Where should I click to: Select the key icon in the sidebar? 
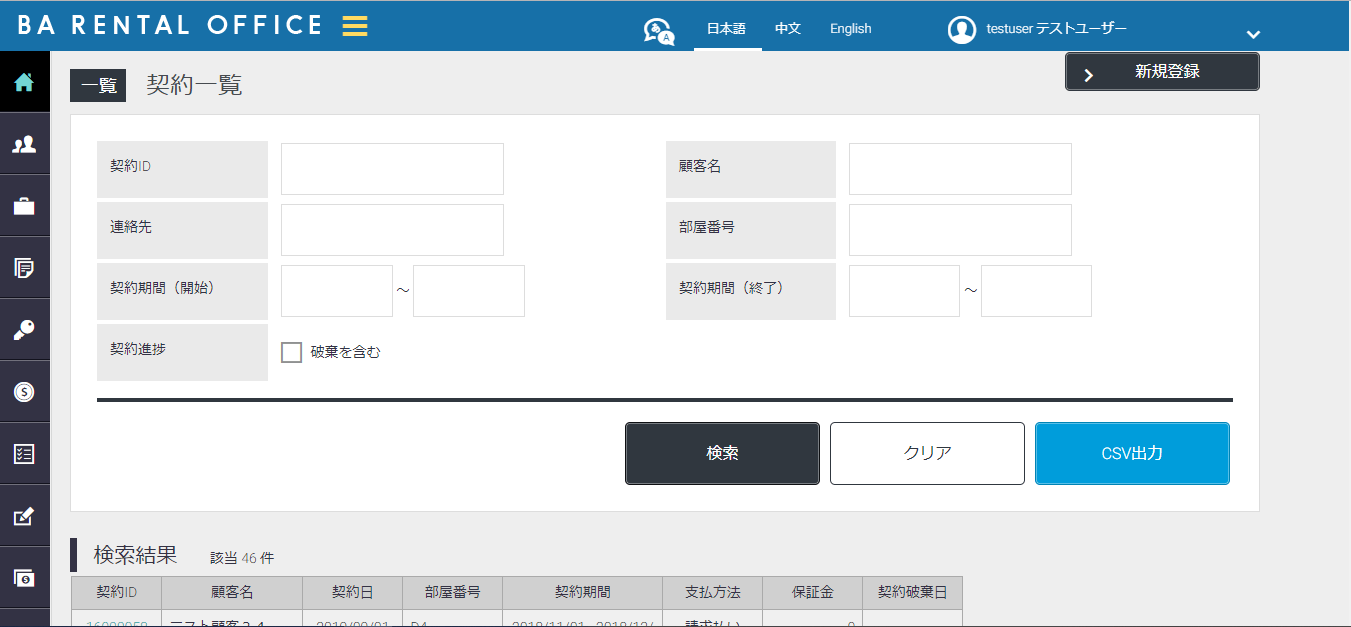click(x=24, y=331)
